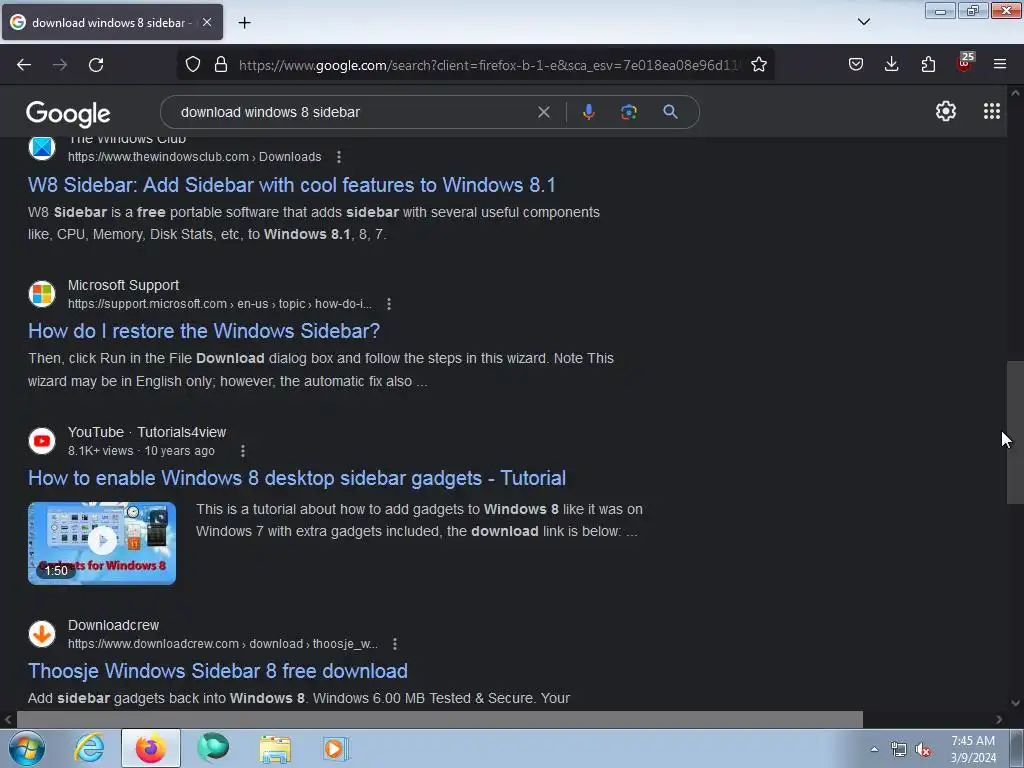Submit search with magnifying glass

coord(670,112)
